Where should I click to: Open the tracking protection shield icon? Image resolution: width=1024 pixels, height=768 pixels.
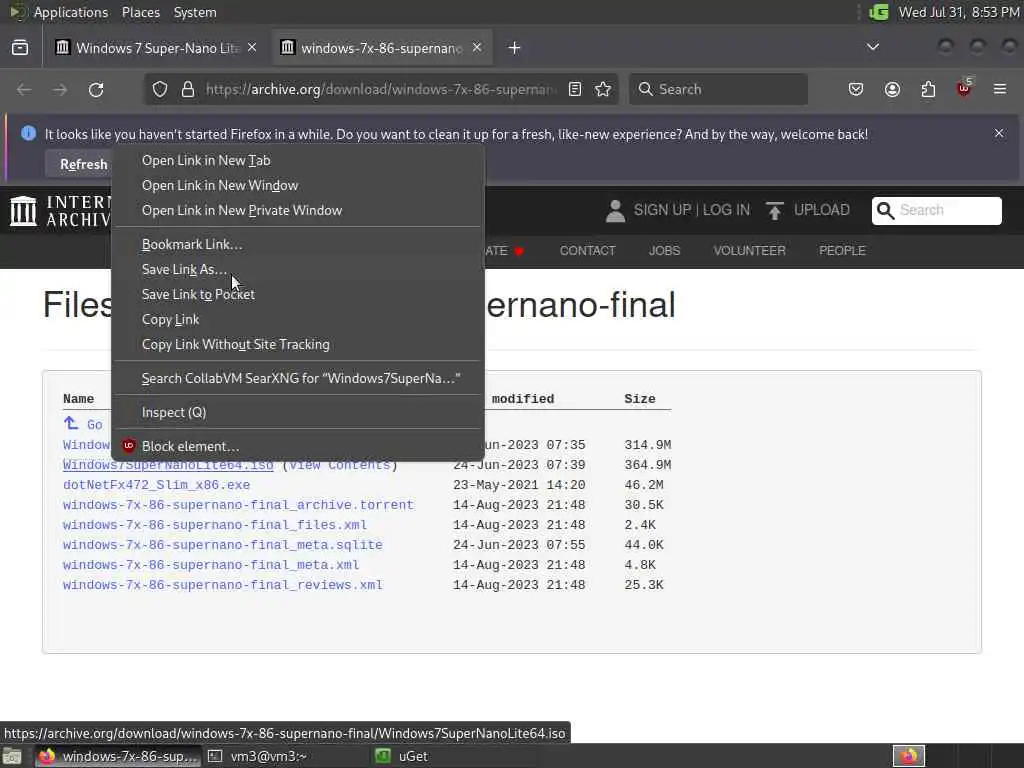coord(160,89)
